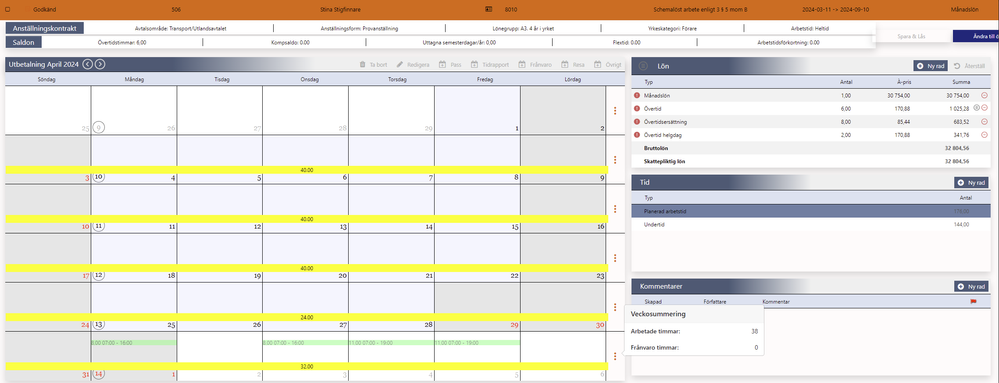Click the Bruttolön total 32 804,56

coord(958,148)
